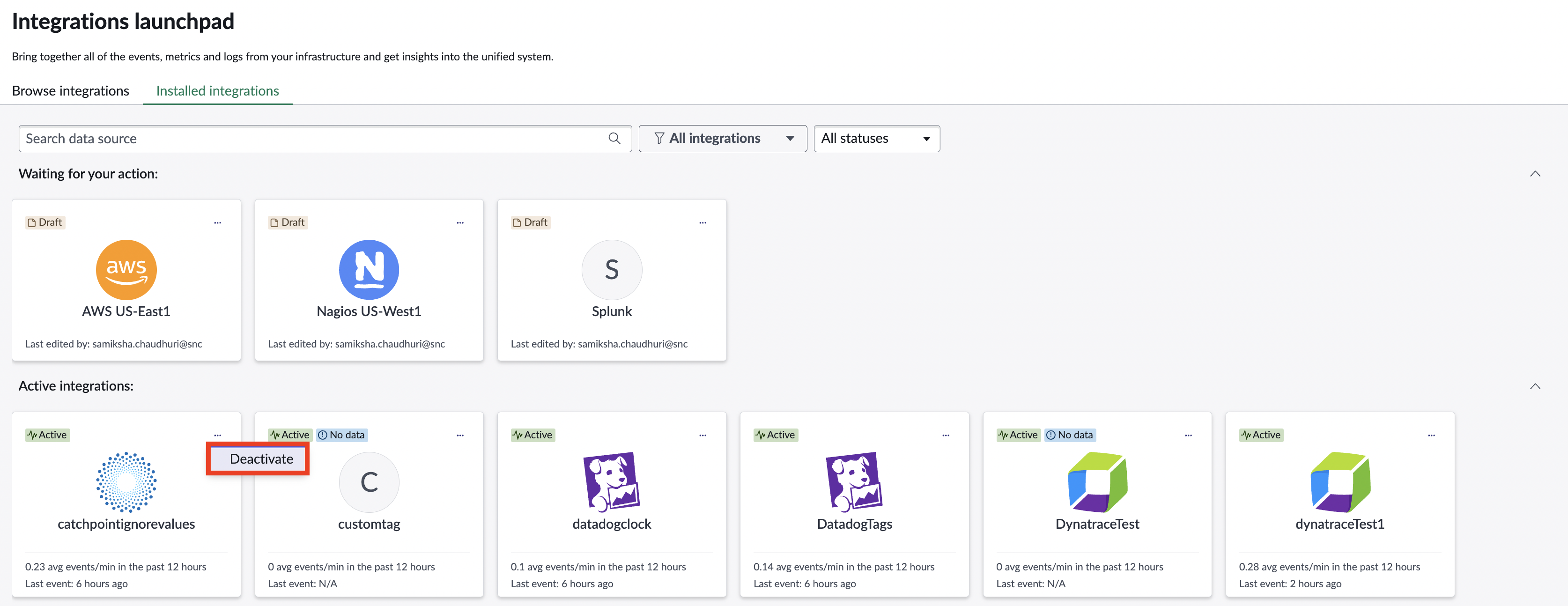Open the more-options menu on AWS US-East1 card
Viewport: 1568px width, 606px height.
coord(217,223)
